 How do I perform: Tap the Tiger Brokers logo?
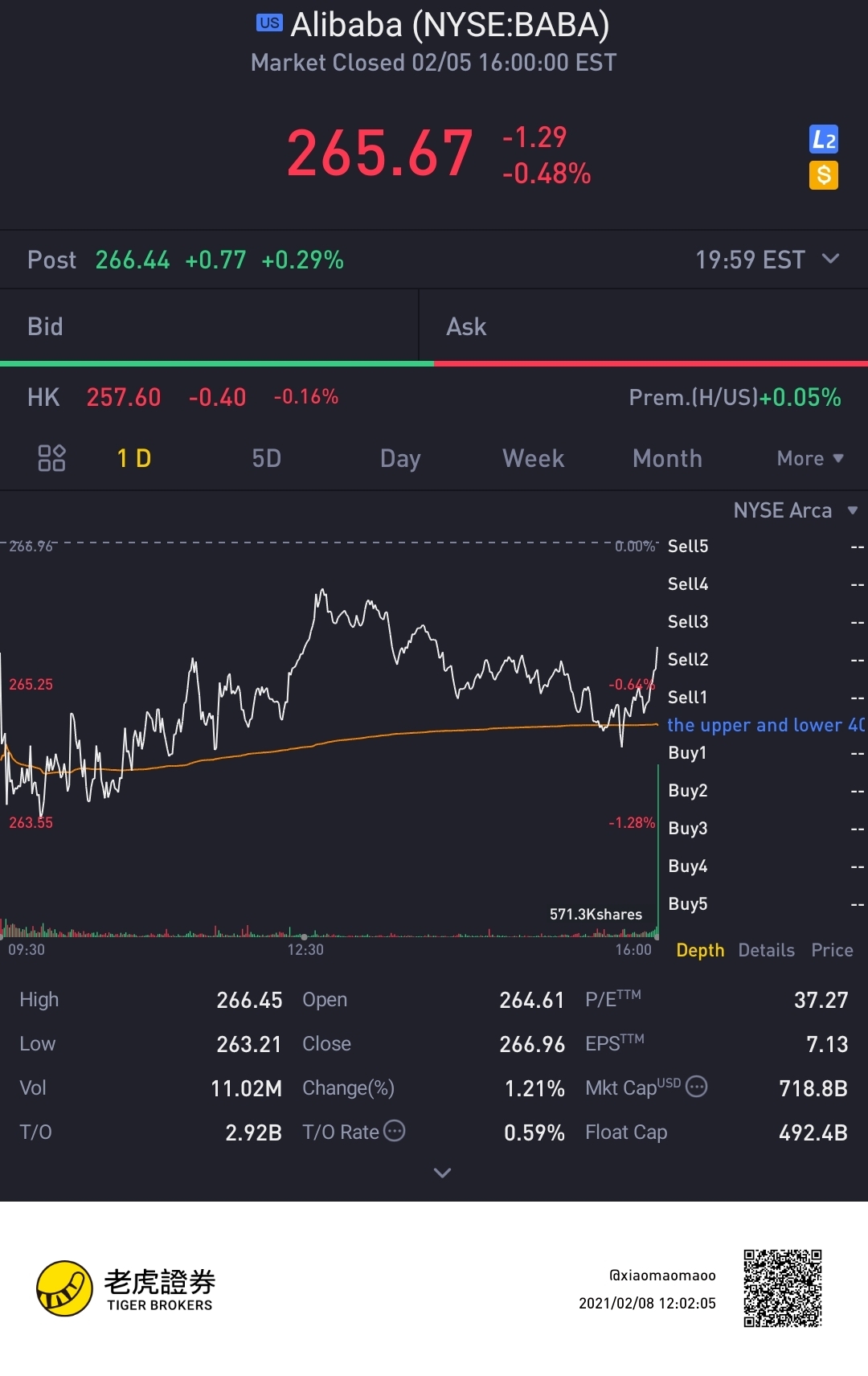pos(66,1288)
